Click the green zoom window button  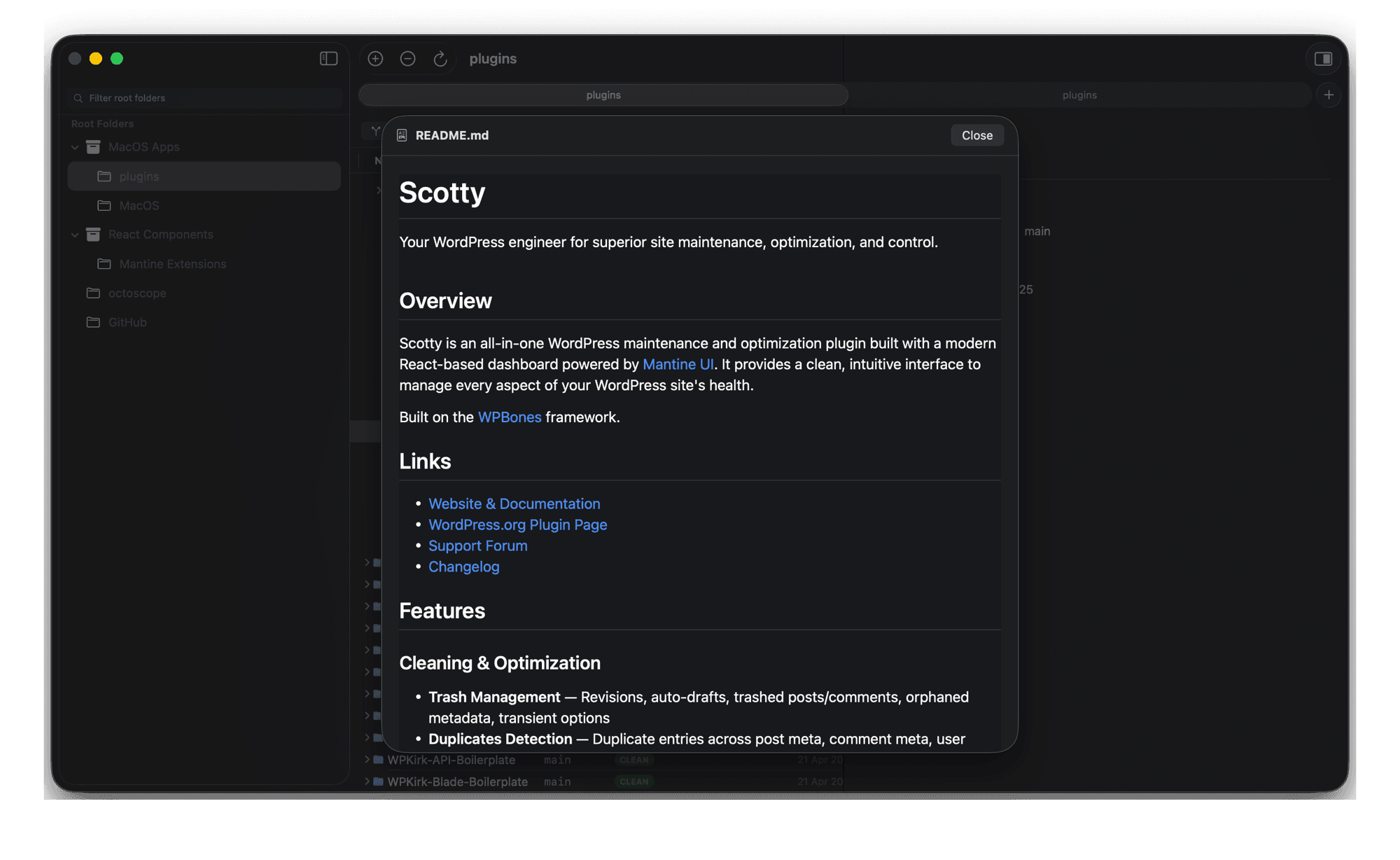[x=117, y=59]
